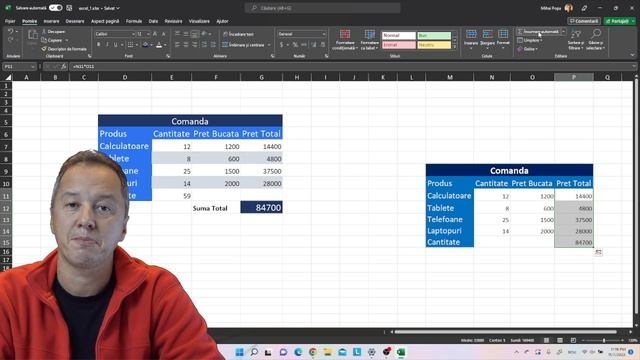Open the Date ribbon tab

[x=153, y=21]
